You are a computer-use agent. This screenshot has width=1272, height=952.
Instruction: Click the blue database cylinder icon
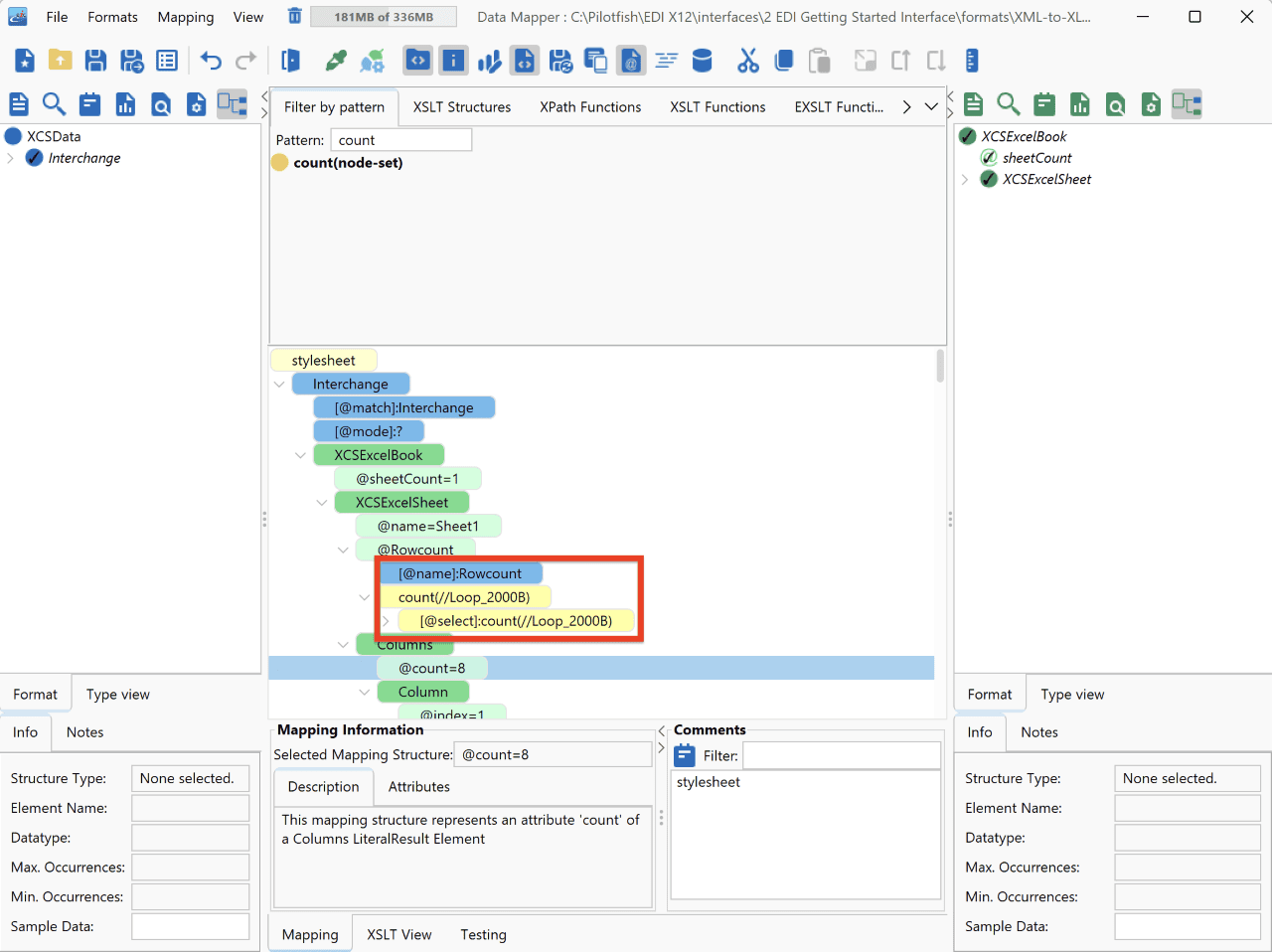(702, 61)
